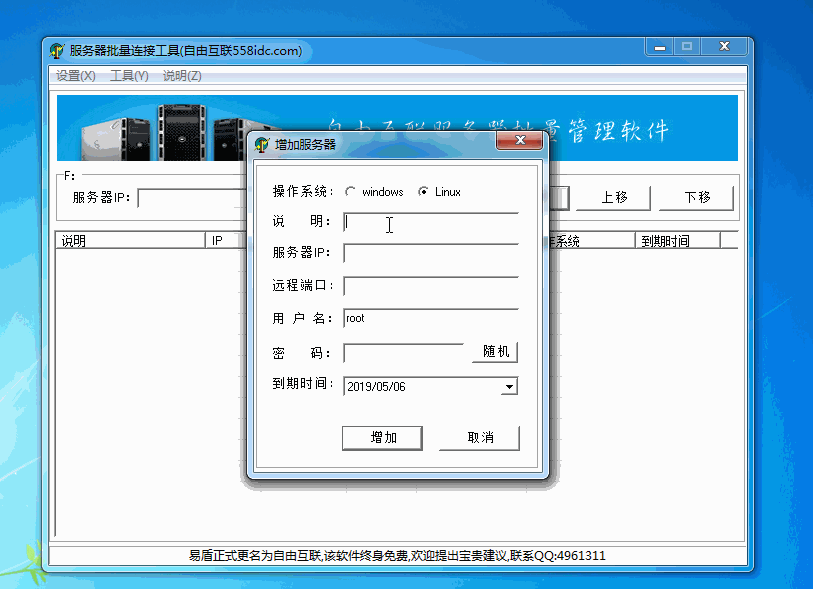Close the 增加服务器 dialog
The width and height of the screenshot is (813, 589).
pyautogui.click(x=519, y=143)
